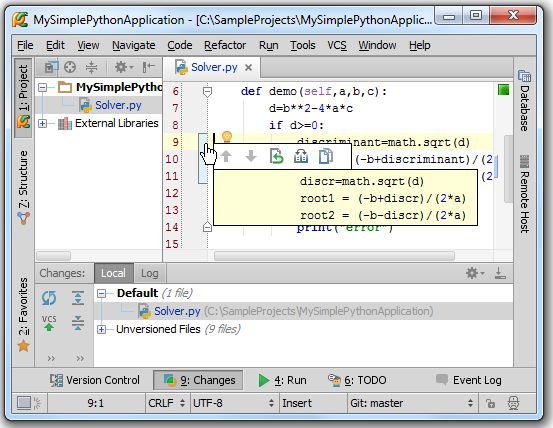Click the copy icon in change popup
Screen dimensions: 553x428
326,156
